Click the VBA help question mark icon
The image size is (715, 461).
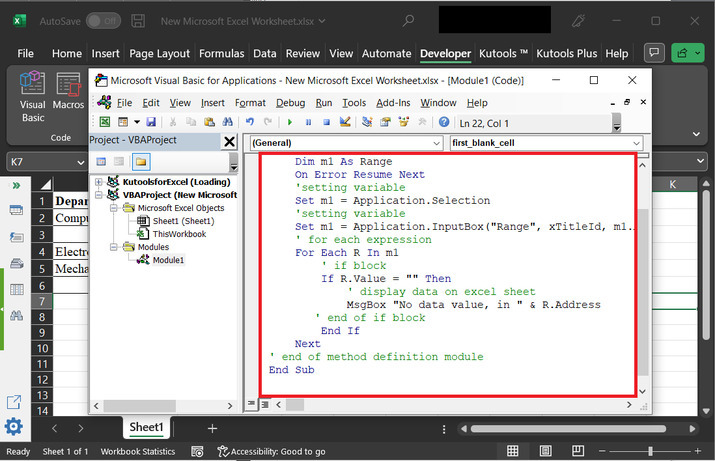click(444, 122)
